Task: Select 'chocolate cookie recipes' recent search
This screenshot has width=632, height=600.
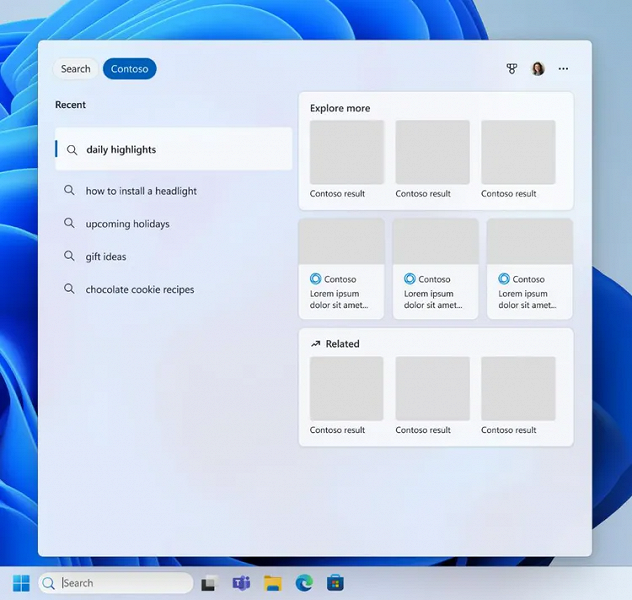Action: 140,290
